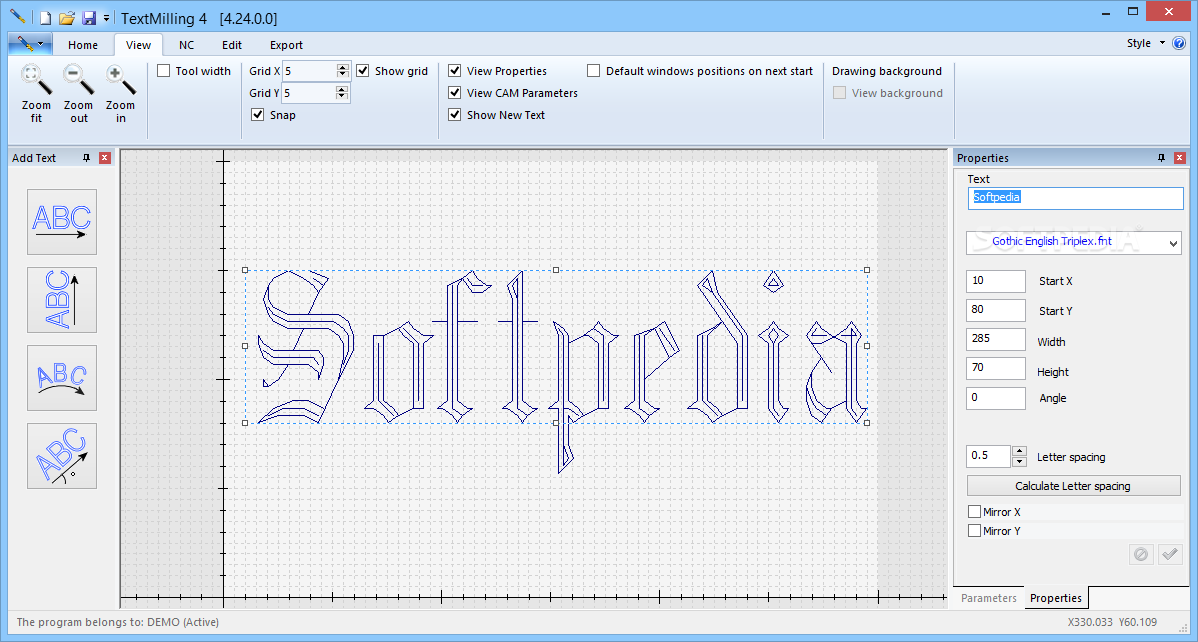Open the Edit ribbon tab

click(x=232, y=45)
